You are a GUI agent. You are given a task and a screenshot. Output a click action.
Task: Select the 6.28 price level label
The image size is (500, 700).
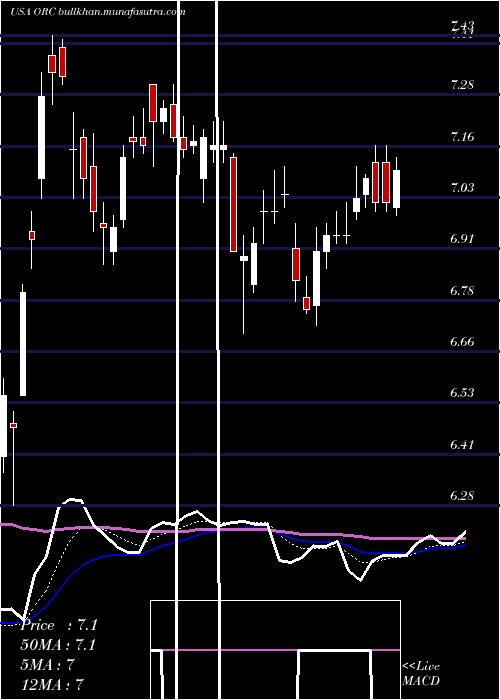(462, 496)
